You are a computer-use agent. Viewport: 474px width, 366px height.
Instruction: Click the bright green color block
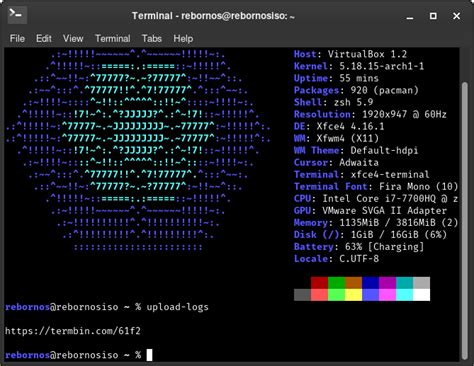click(336, 295)
